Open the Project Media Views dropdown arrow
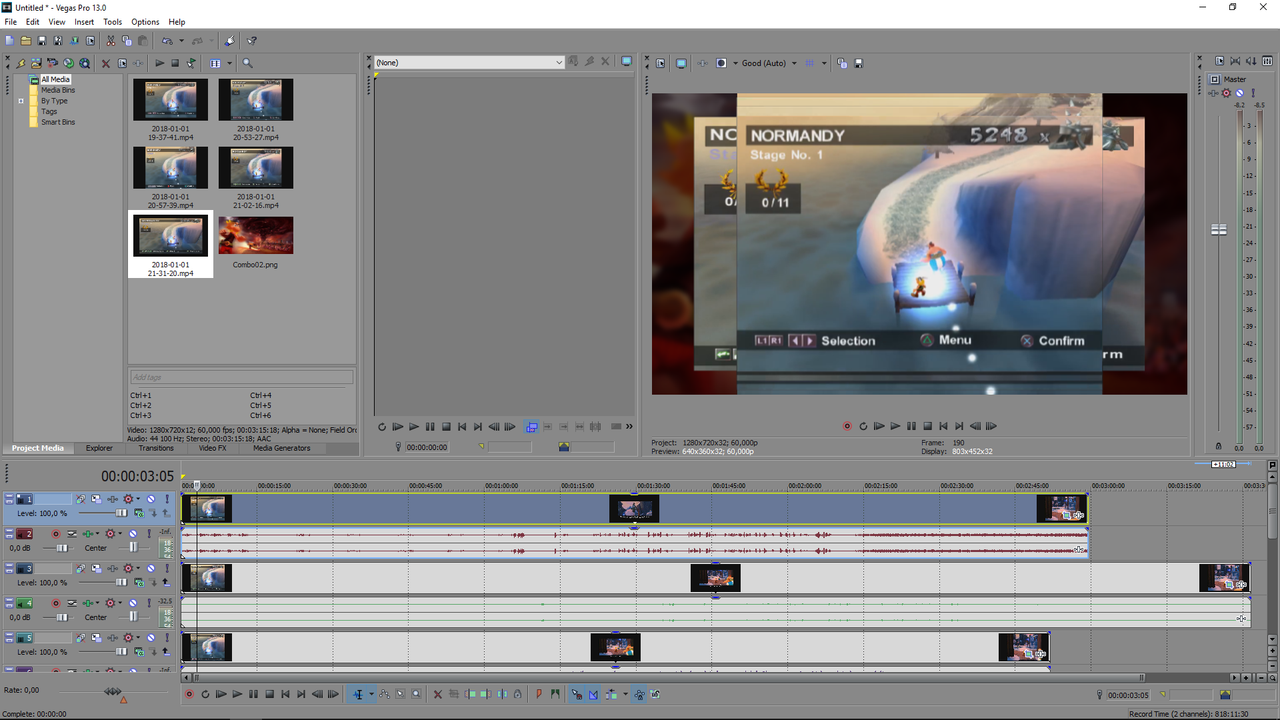This screenshot has width=1280, height=720. click(229, 63)
